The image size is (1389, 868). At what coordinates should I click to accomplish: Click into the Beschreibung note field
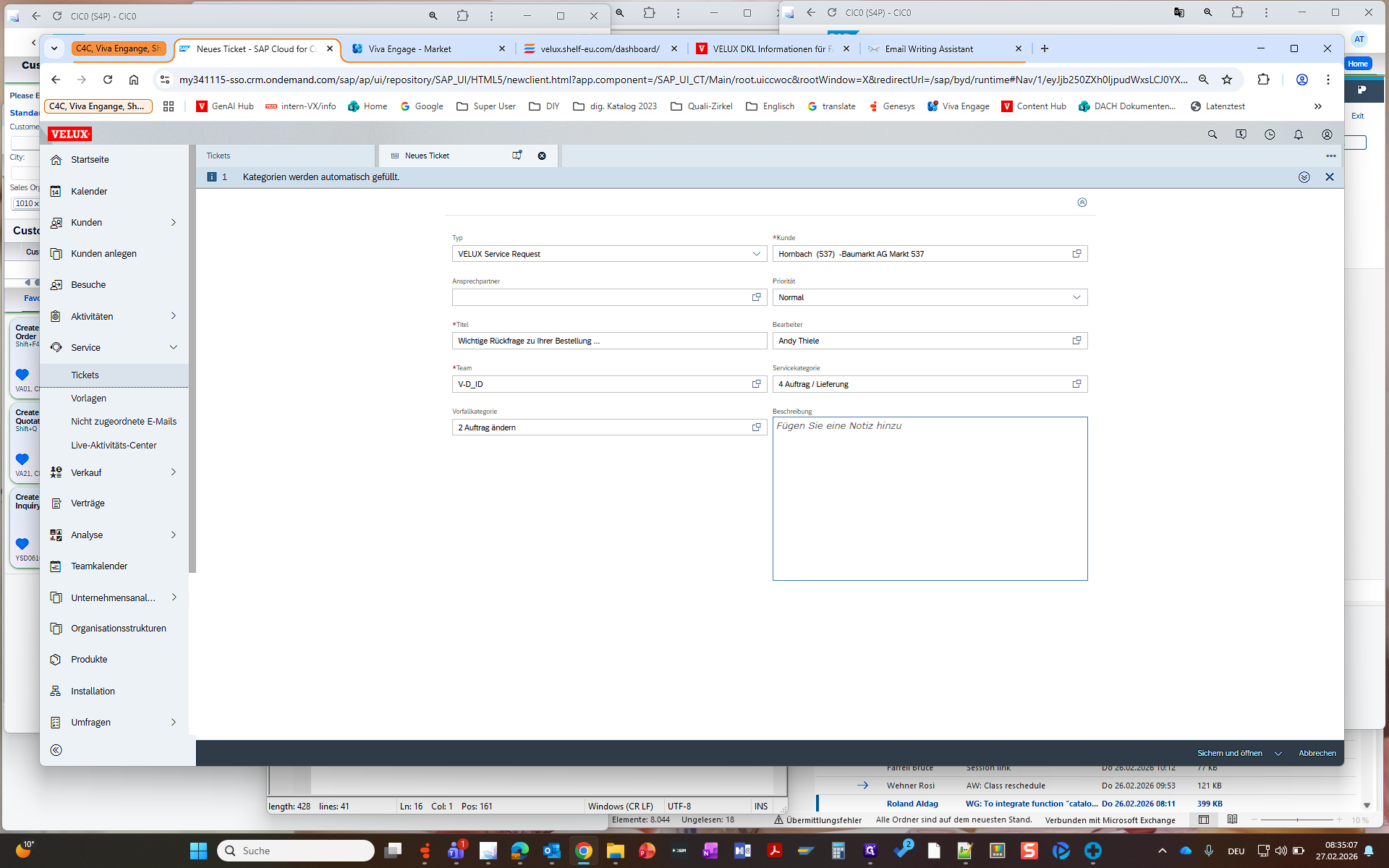pos(930,499)
